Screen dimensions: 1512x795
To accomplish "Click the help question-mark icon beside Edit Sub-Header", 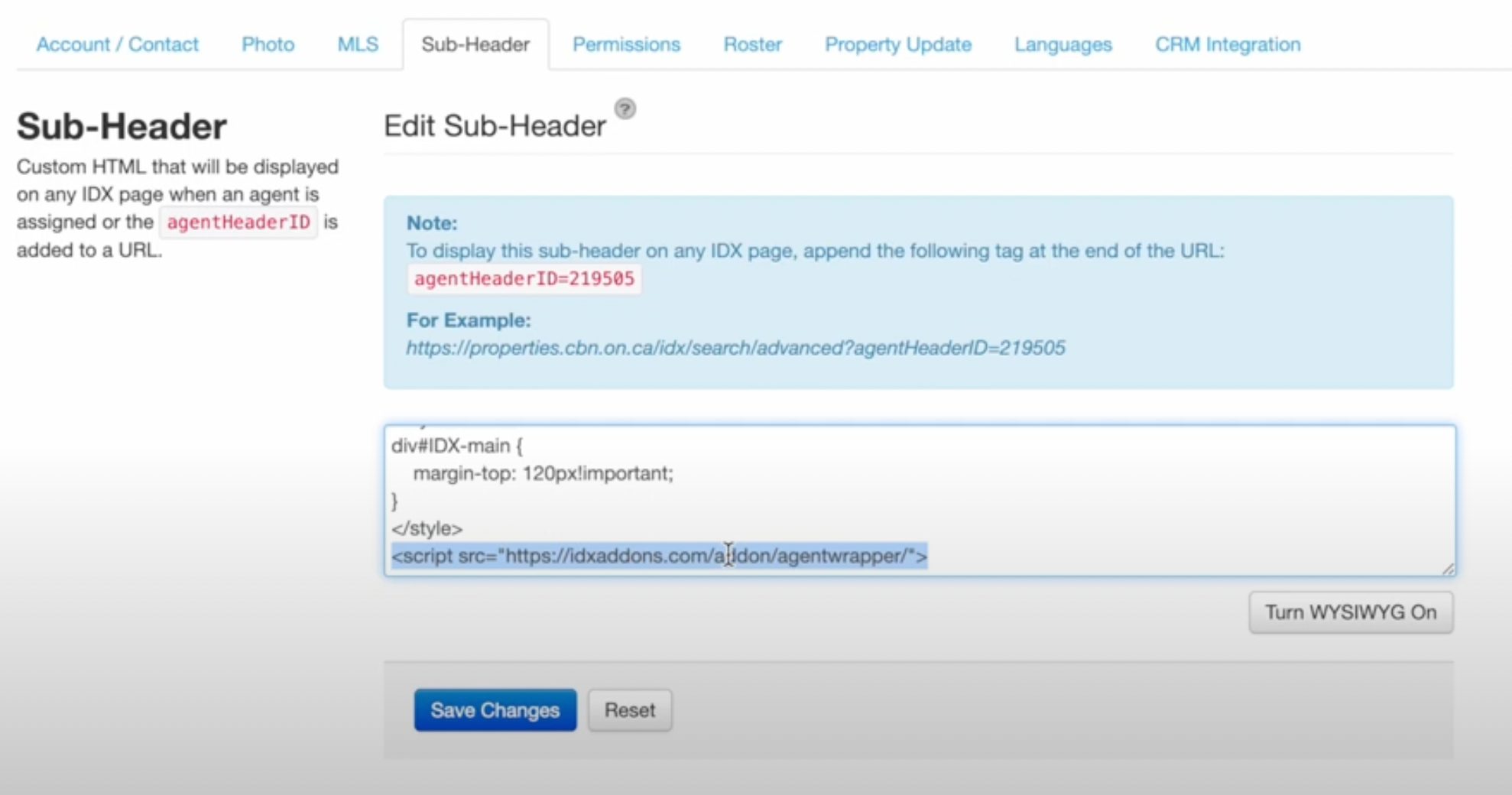I will (625, 109).
